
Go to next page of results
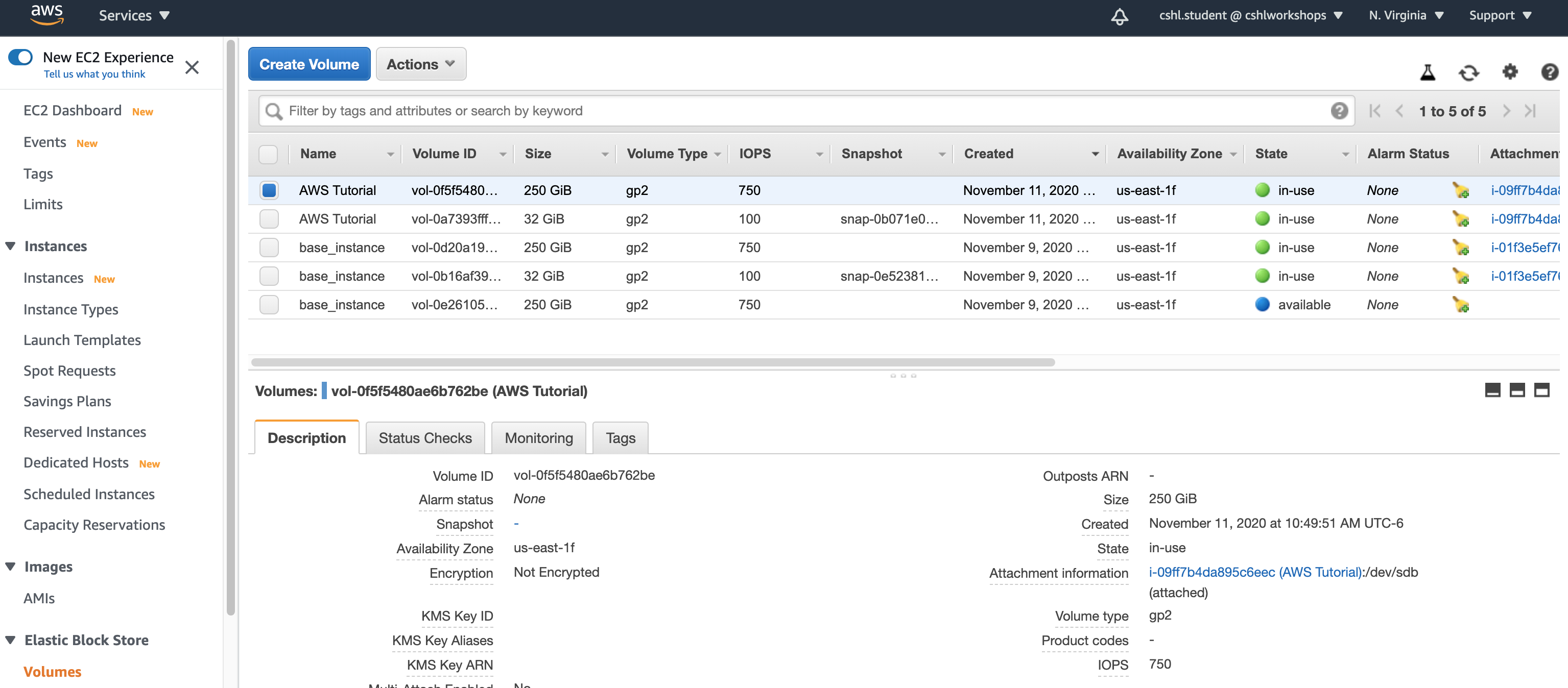1506,111
